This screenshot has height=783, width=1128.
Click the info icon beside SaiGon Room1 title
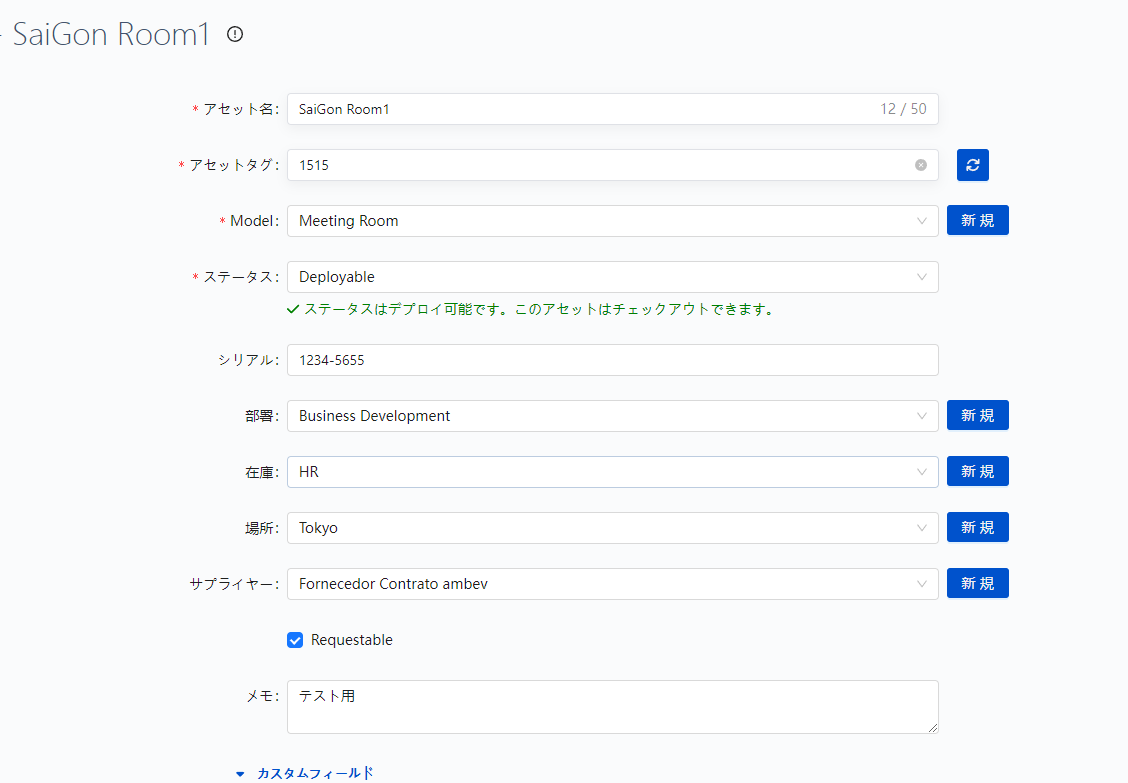[235, 34]
